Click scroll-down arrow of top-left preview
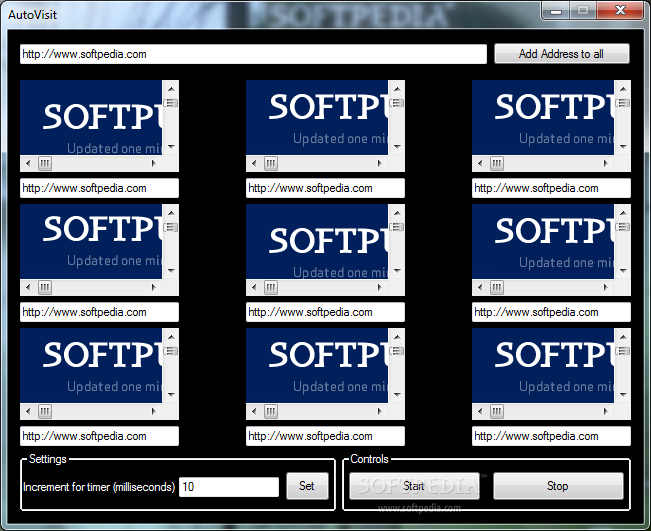 click(x=171, y=147)
